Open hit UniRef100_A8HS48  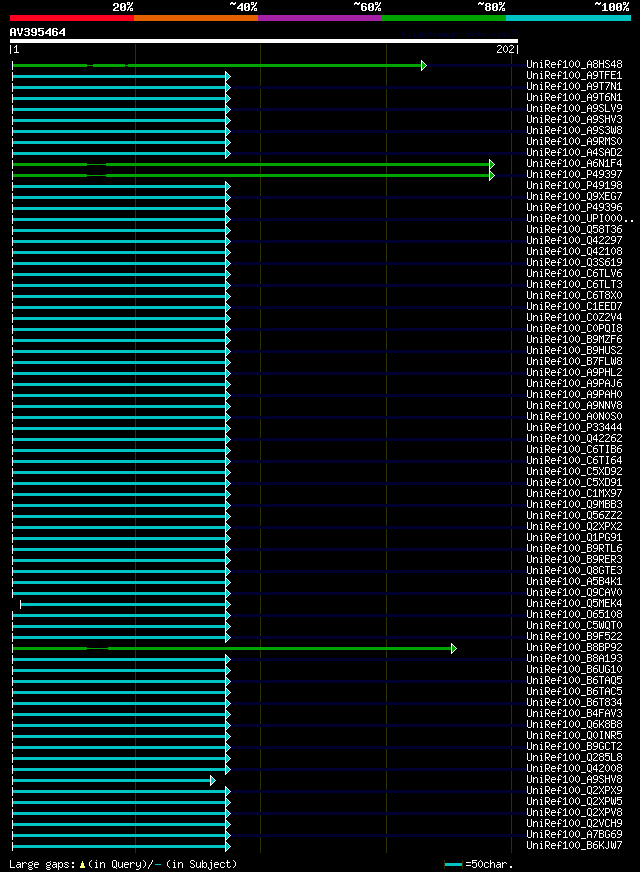[x=574, y=65]
